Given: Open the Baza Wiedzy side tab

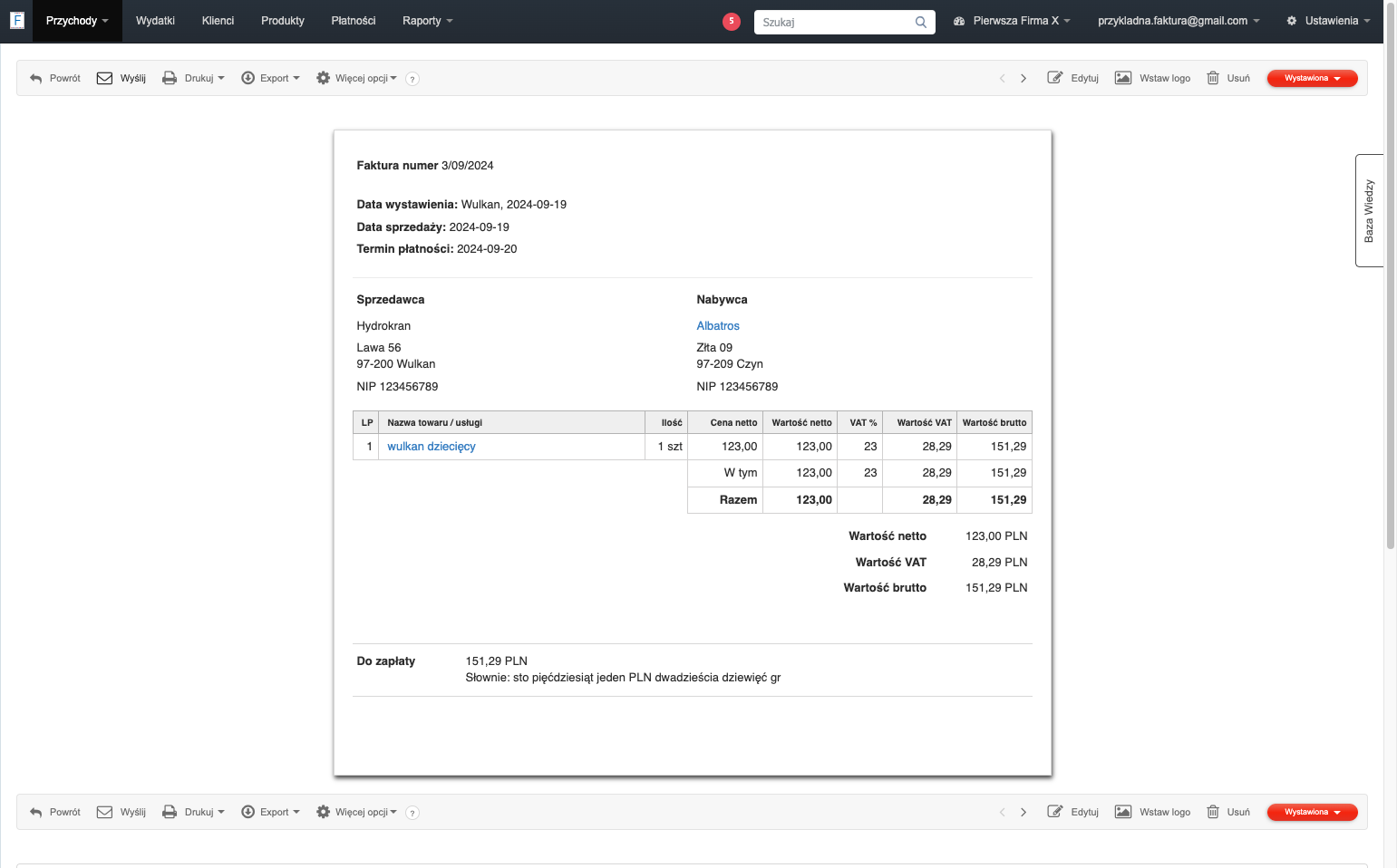Looking at the screenshot, I should [x=1369, y=210].
